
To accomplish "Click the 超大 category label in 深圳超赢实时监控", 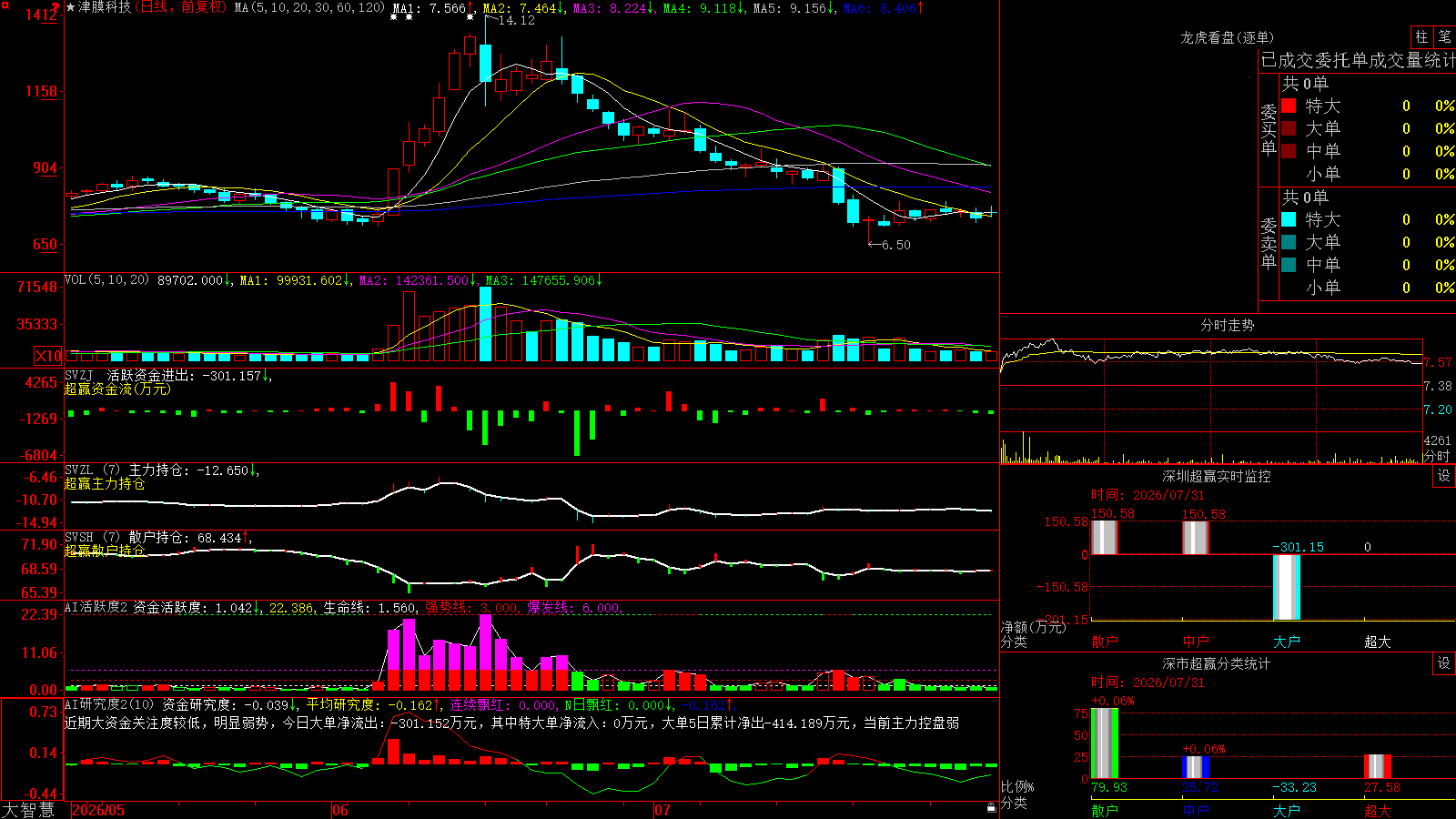I will [x=1378, y=642].
